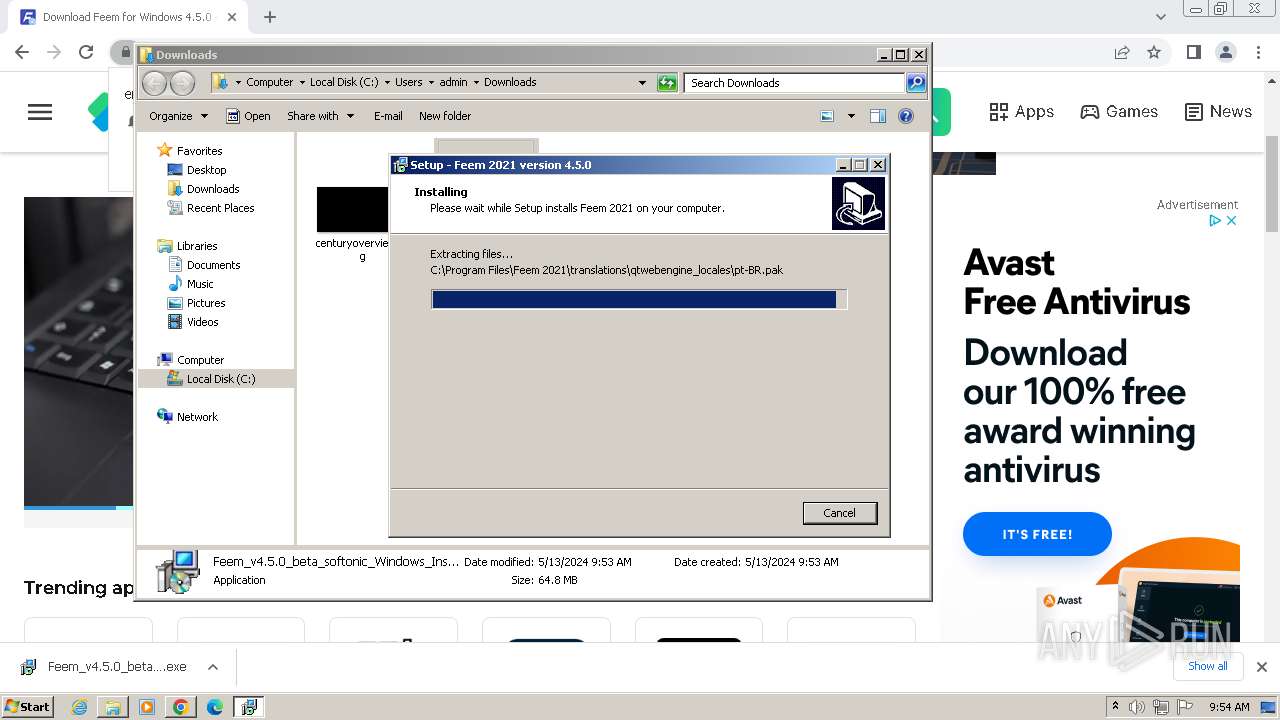Click Chrome share page icon
The image size is (1280, 720).
point(1122,52)
